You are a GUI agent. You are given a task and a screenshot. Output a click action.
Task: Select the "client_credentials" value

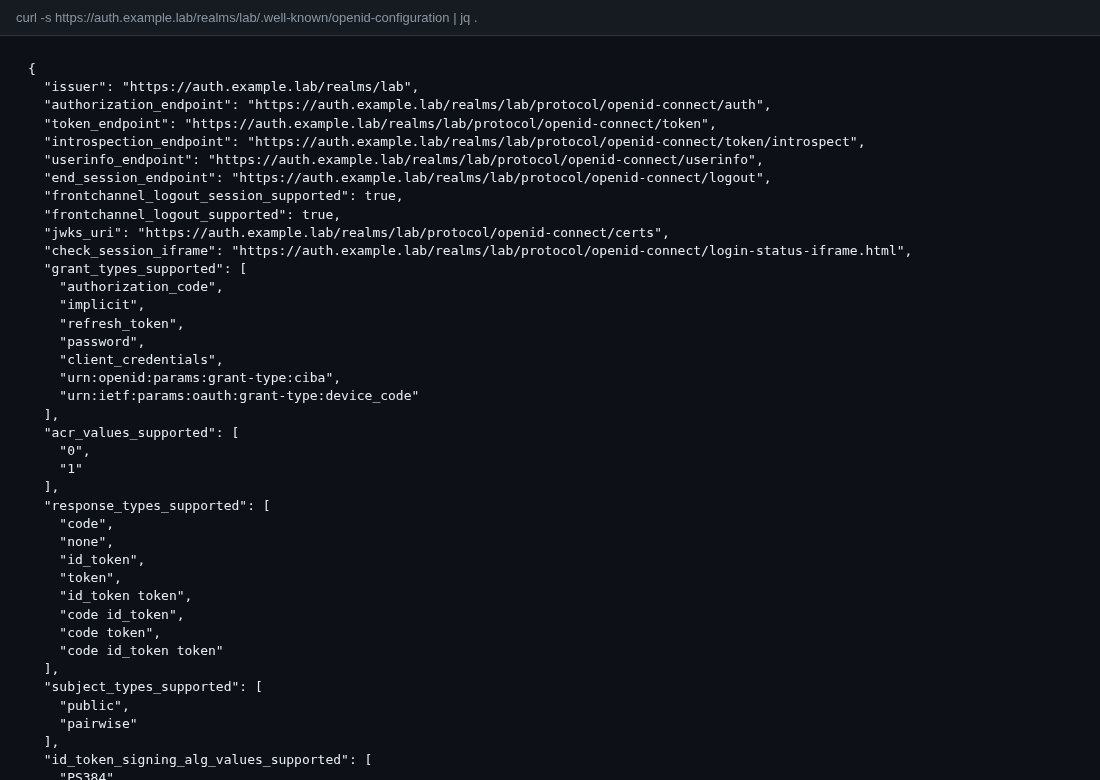tap(138, 359)
